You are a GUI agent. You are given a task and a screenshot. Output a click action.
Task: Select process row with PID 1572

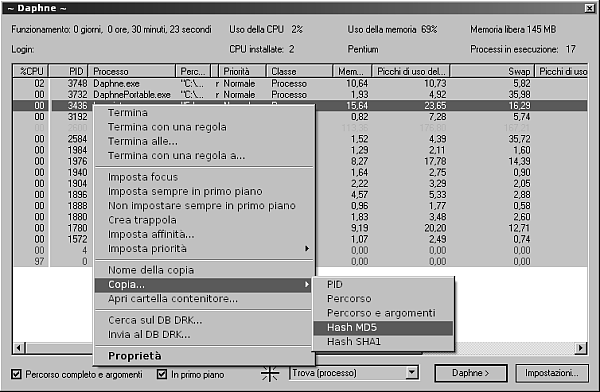(300, 239)
